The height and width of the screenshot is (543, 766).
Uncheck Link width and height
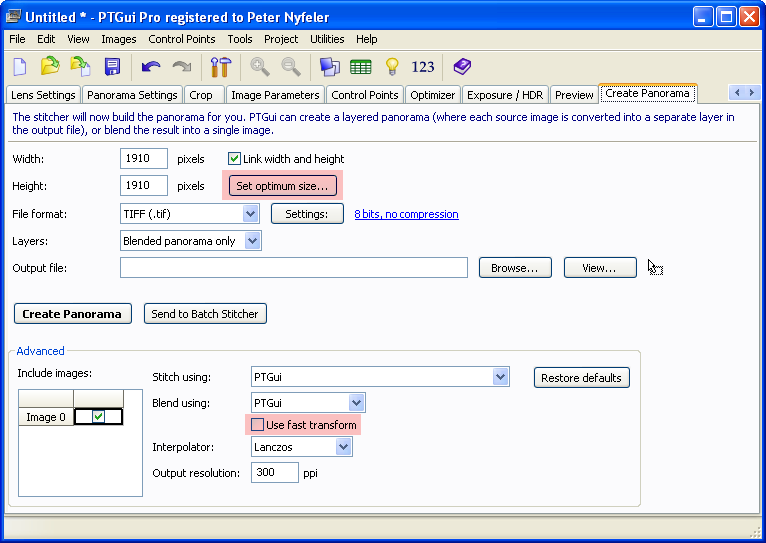point(235,159)
